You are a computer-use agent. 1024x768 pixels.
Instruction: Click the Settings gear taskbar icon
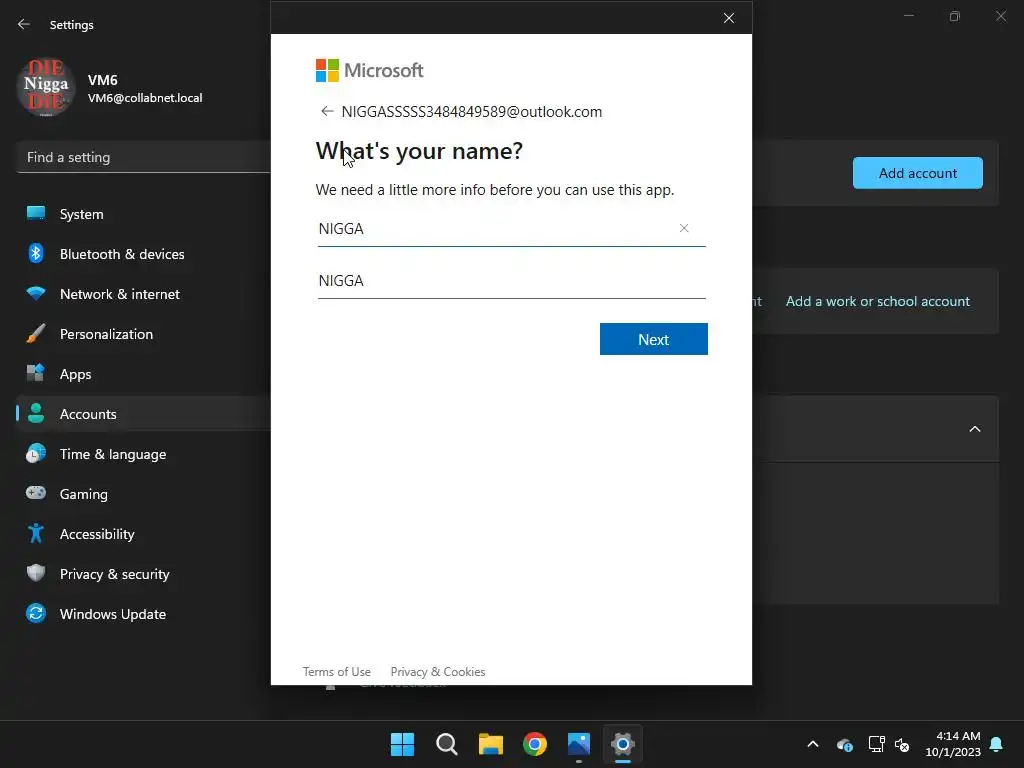pyautogui.click(x=623, y=744)
